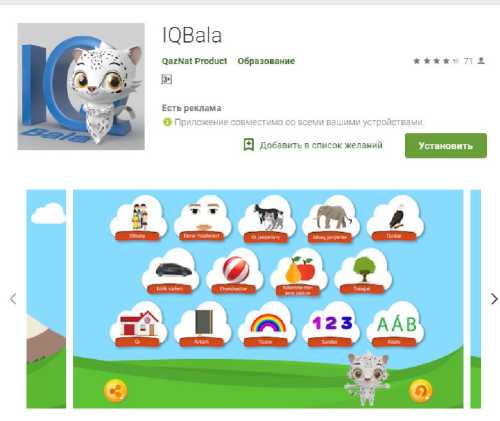Click the orange back arrow icon in screenshot
Viewport: 500px width, 421px height.
(x=420, y=391)
